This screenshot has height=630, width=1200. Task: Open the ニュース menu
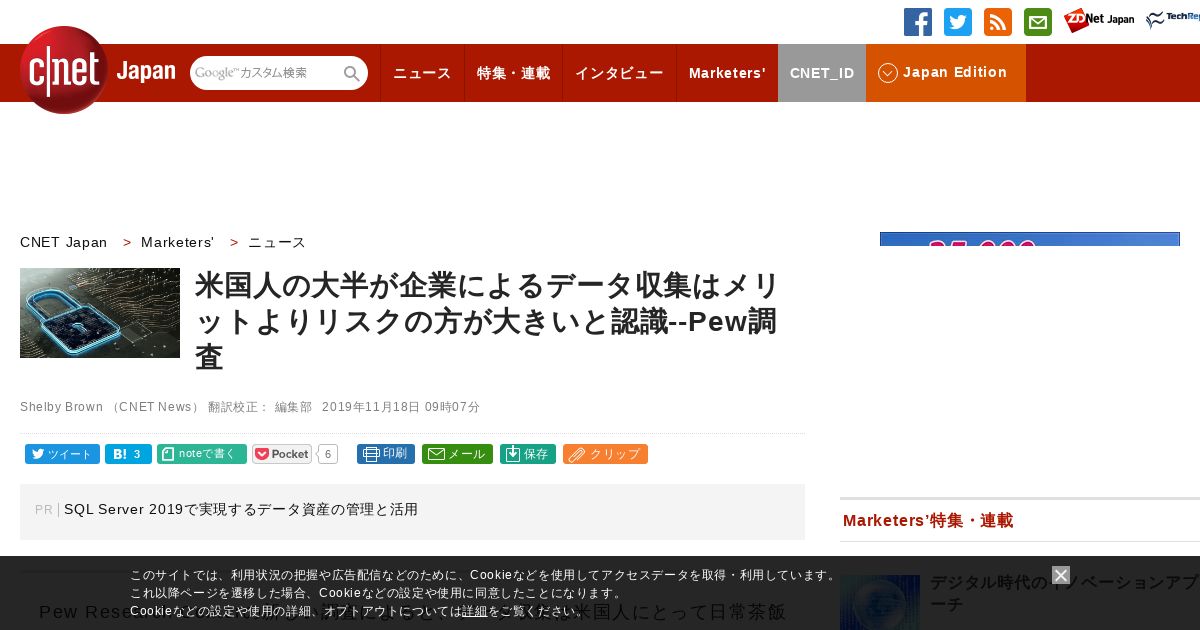[422, 73]
